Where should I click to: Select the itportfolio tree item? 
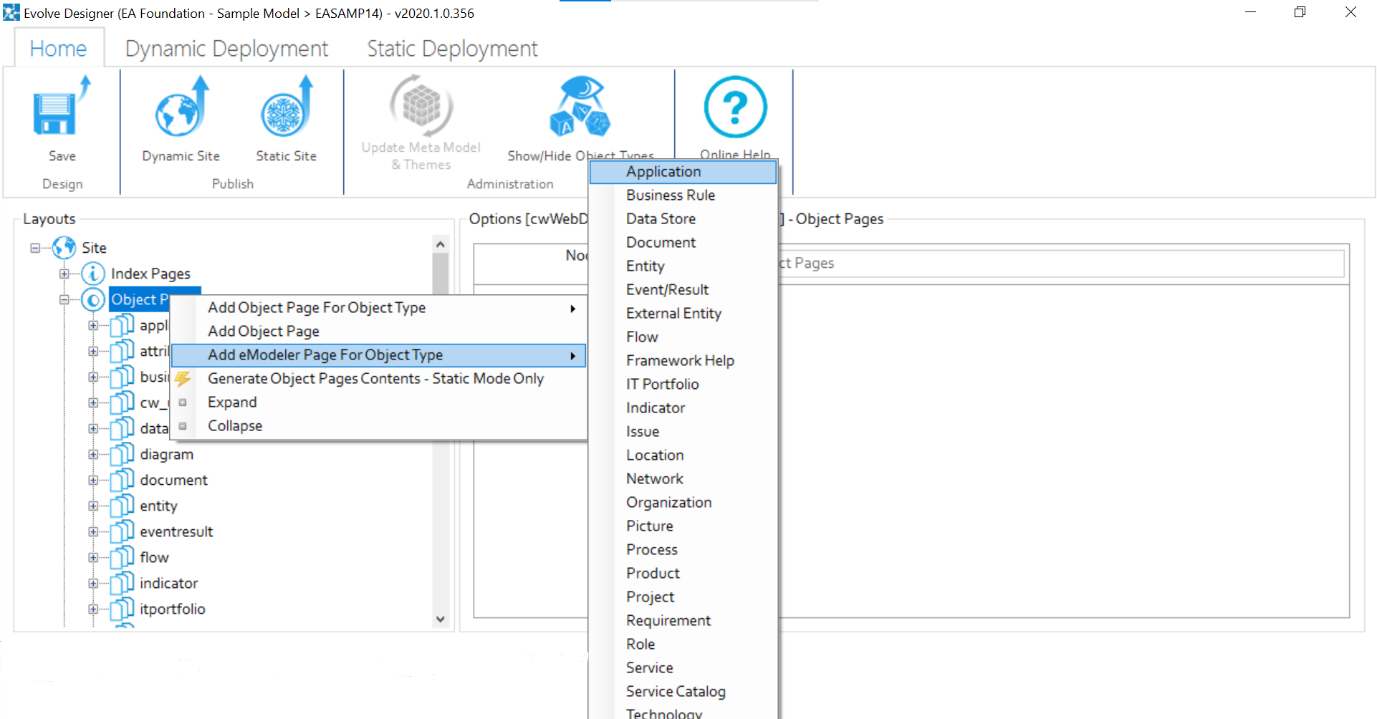point(172,609)
